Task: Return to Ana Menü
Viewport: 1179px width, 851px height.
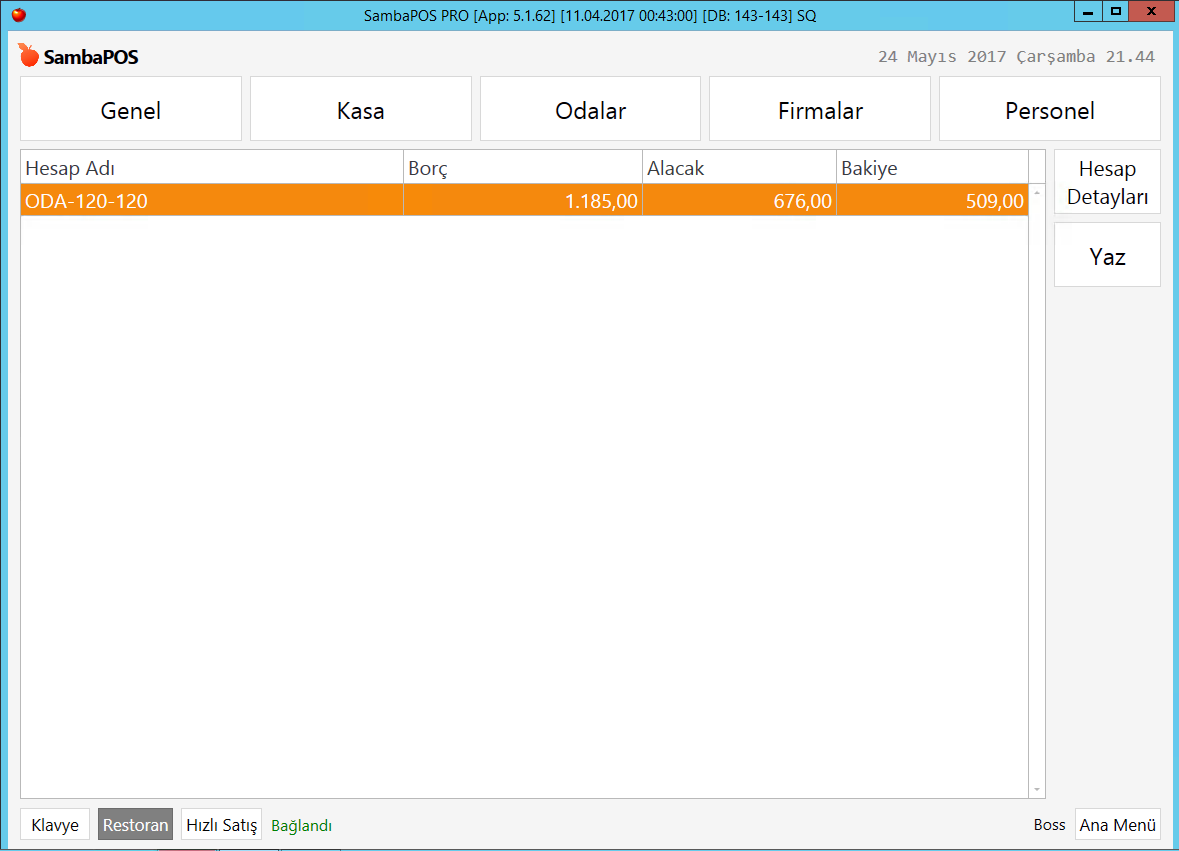Action: coord(1117,825)
